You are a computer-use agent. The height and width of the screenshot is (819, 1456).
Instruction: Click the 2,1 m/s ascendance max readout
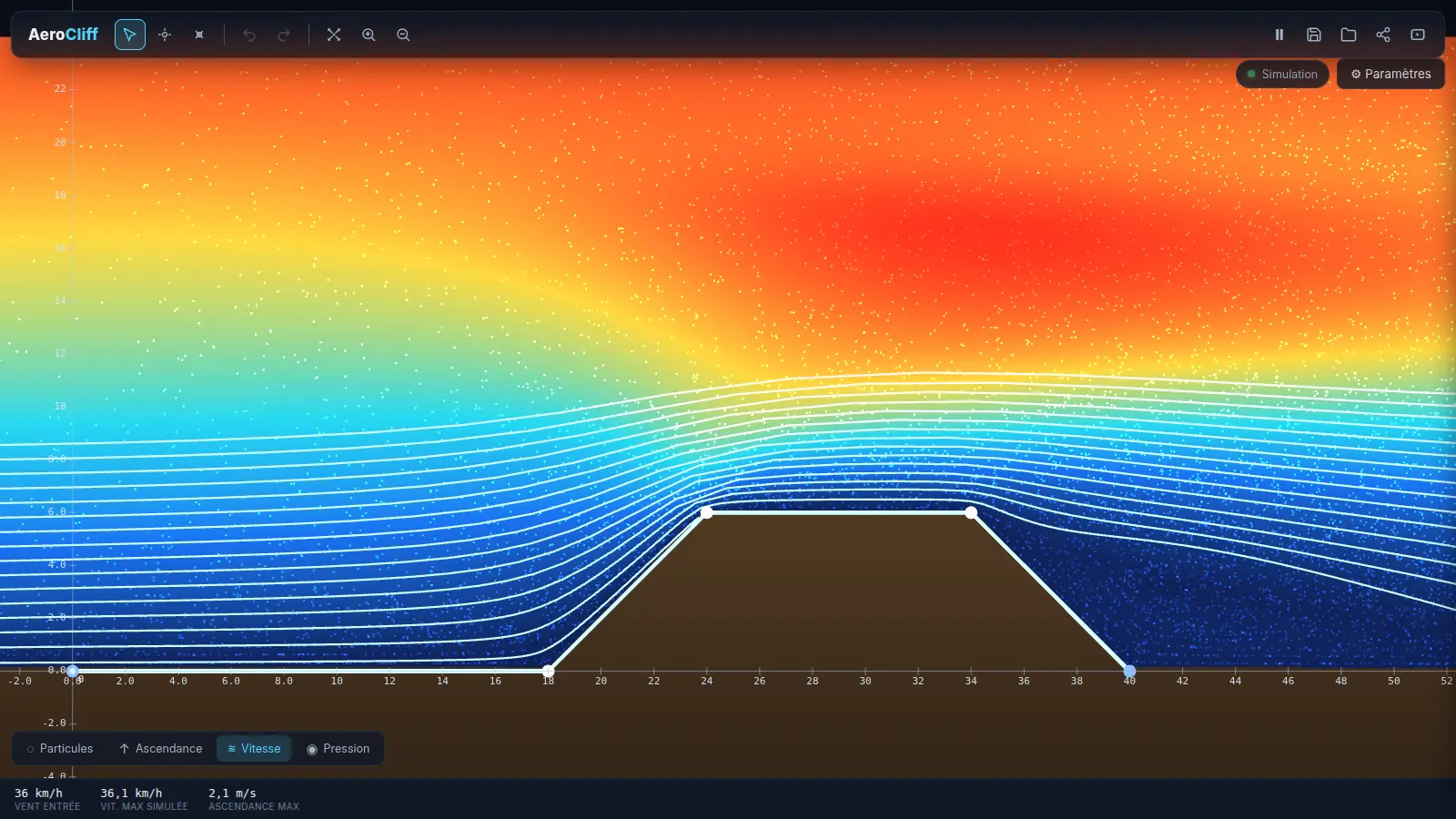[x=232, y=794]
